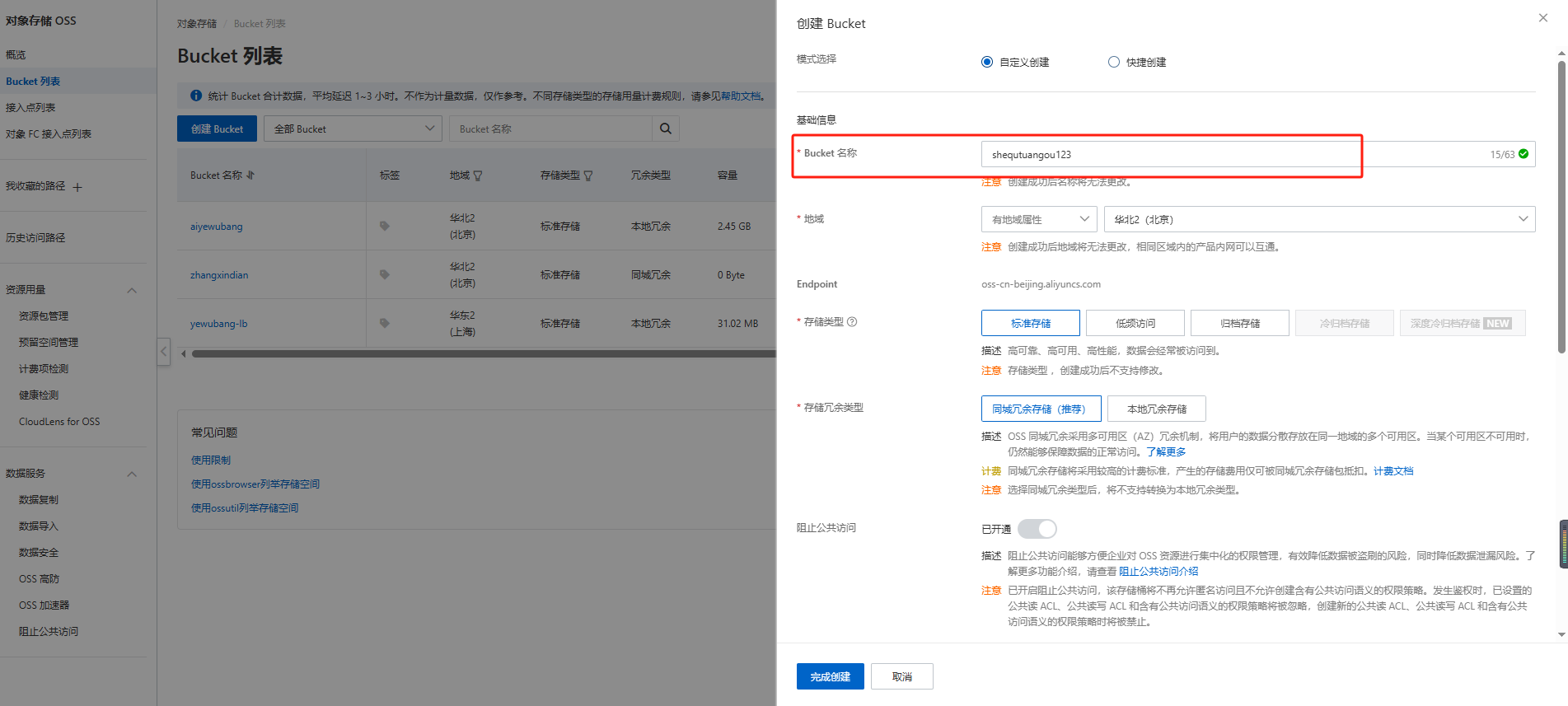Add a favorite path with plus icon
Viewport: 1568px width, 706px height.
(x=77, y=187)
